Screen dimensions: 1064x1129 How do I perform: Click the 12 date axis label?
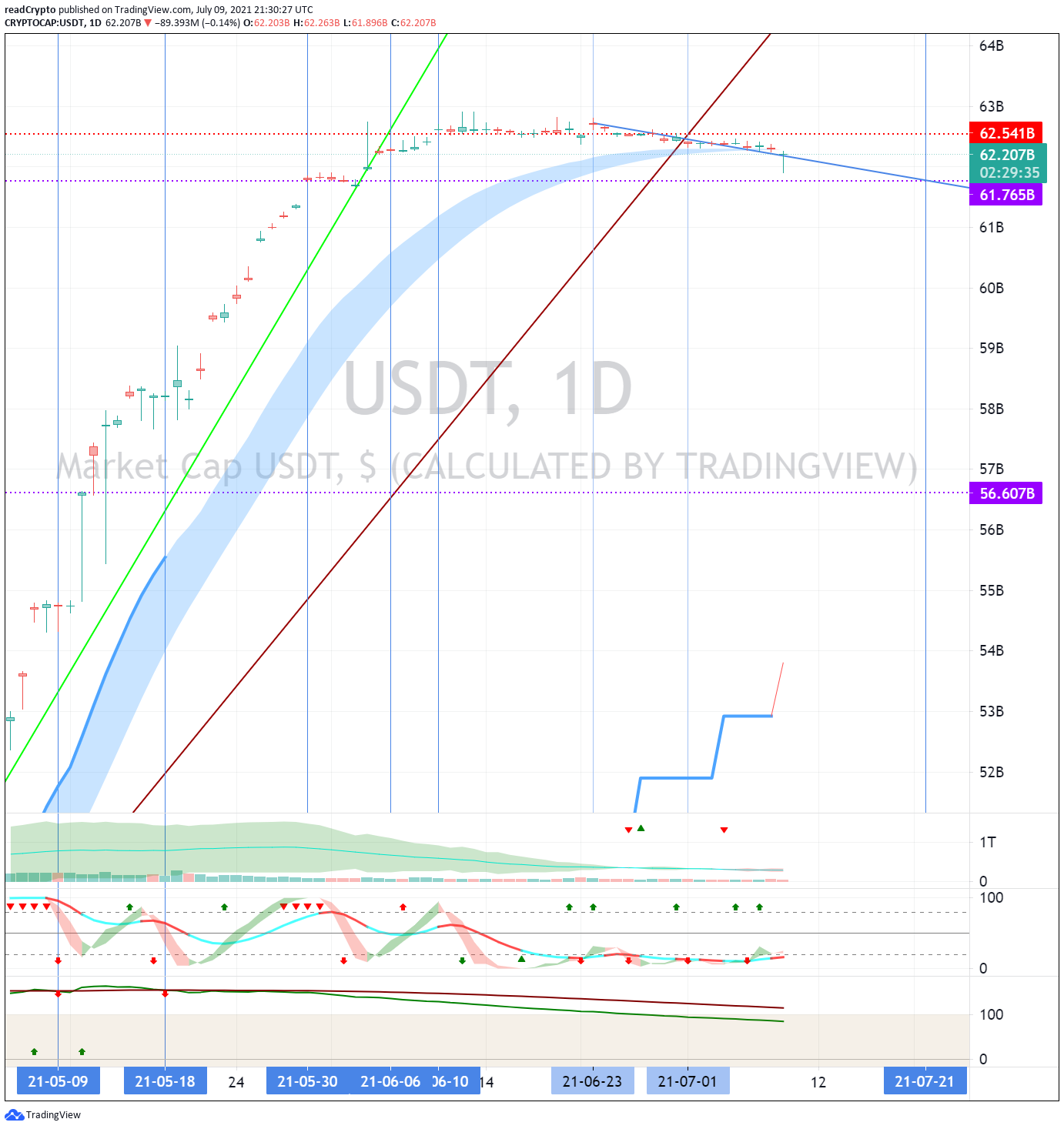click(818, 1082)
